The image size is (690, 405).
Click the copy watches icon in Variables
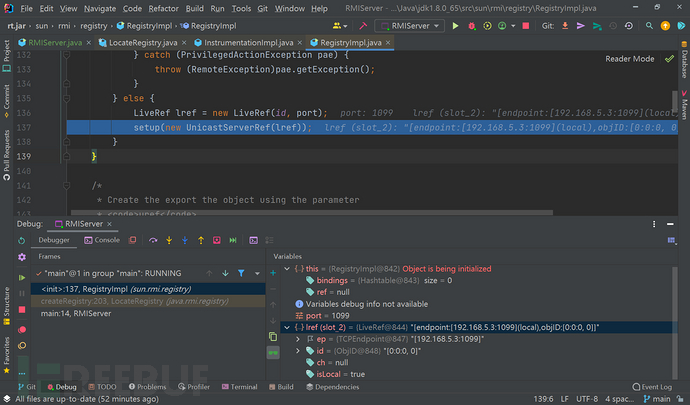(x=273, y=337)
